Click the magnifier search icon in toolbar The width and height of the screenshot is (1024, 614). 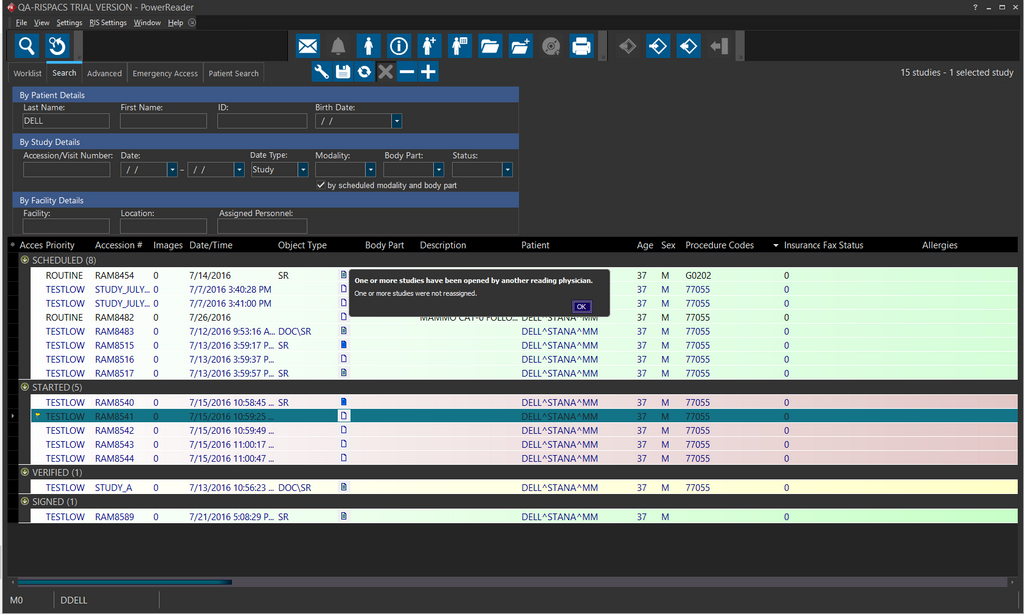27,46
